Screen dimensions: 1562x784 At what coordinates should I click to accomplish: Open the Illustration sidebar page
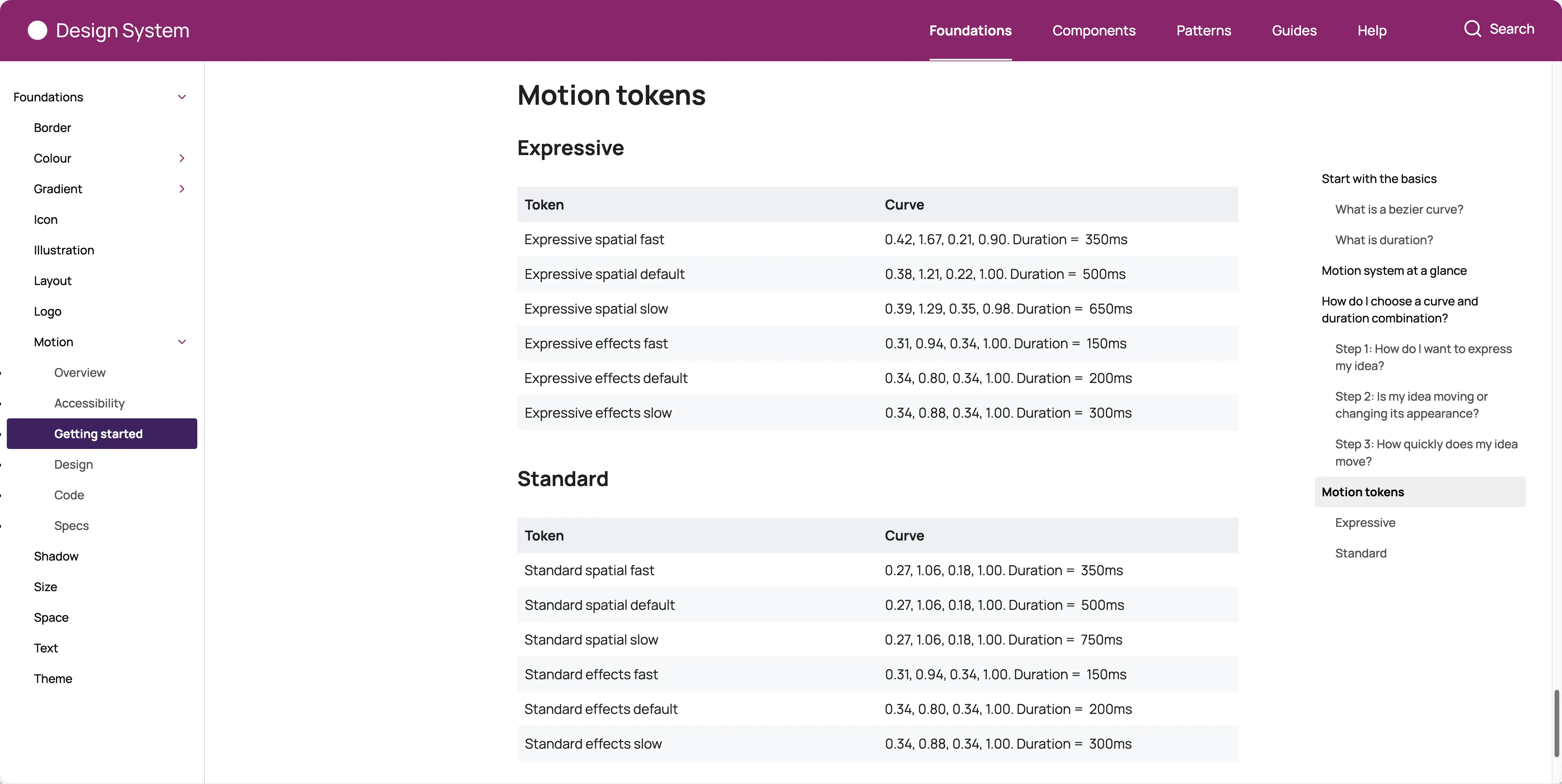click(x=64, y=250)
